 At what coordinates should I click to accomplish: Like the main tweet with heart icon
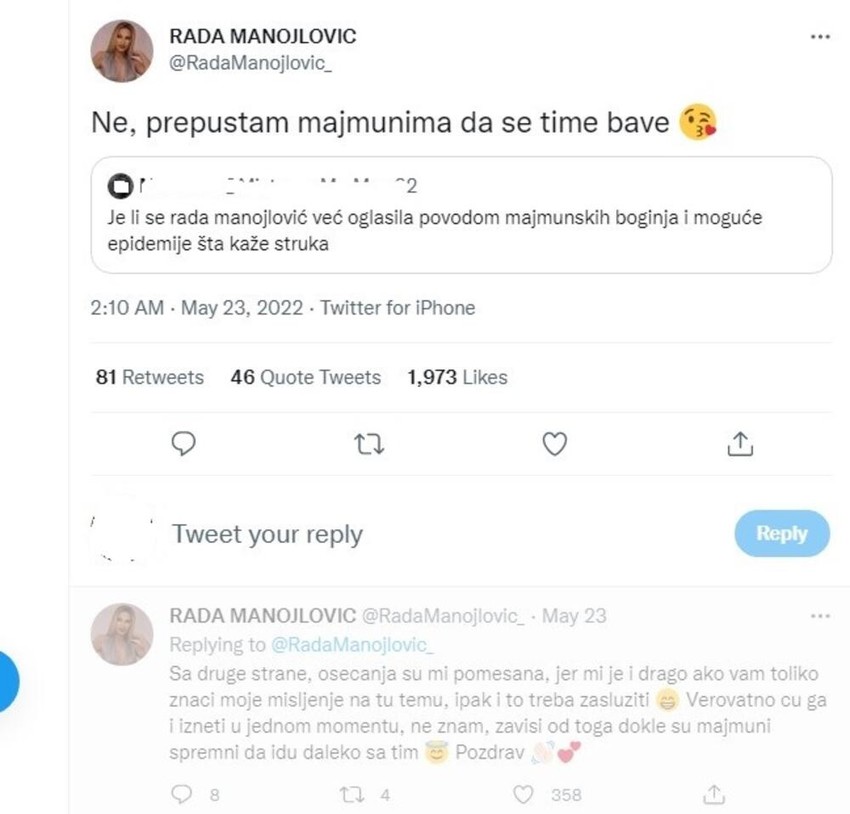click(x=554, y=444)
